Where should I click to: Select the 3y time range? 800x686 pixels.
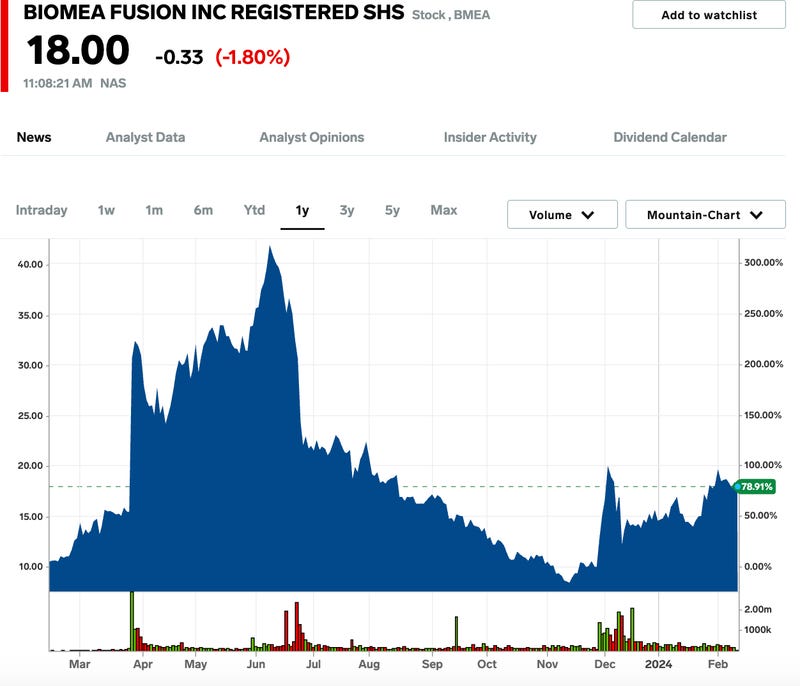point(347,210)
